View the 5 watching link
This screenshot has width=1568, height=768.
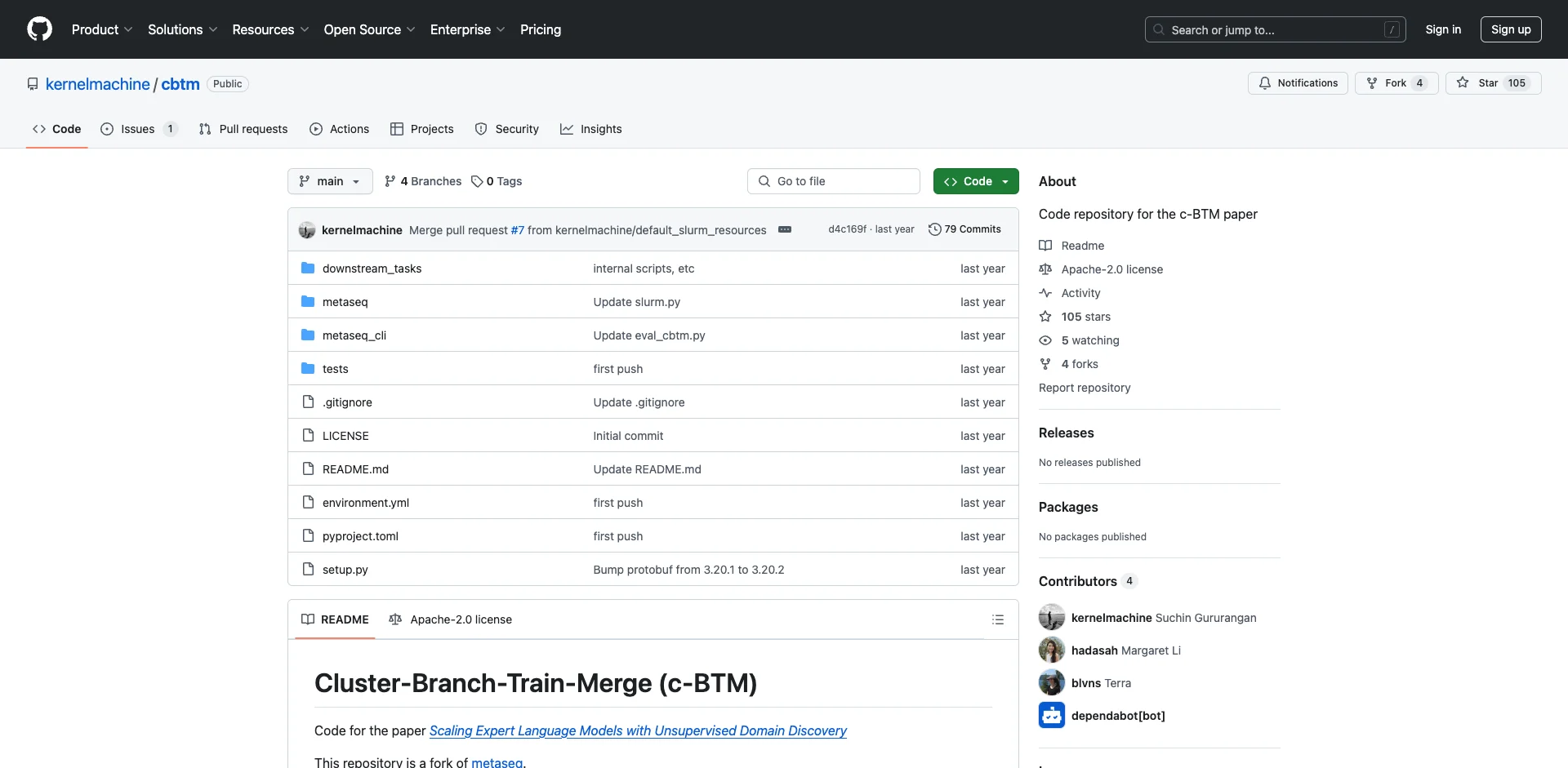coord(1079,340)
